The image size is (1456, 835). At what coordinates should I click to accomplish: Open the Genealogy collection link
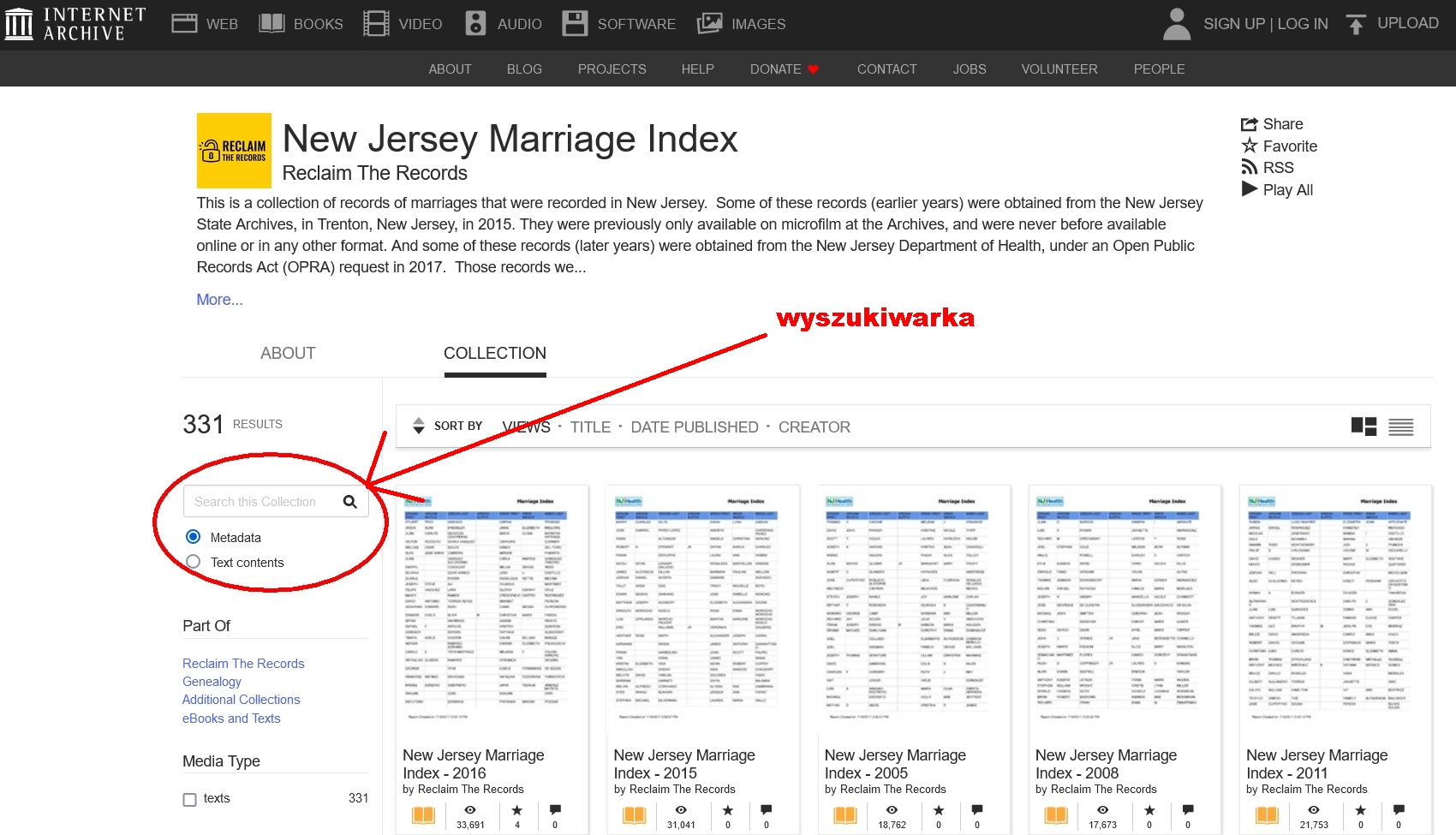pos(212,682)
